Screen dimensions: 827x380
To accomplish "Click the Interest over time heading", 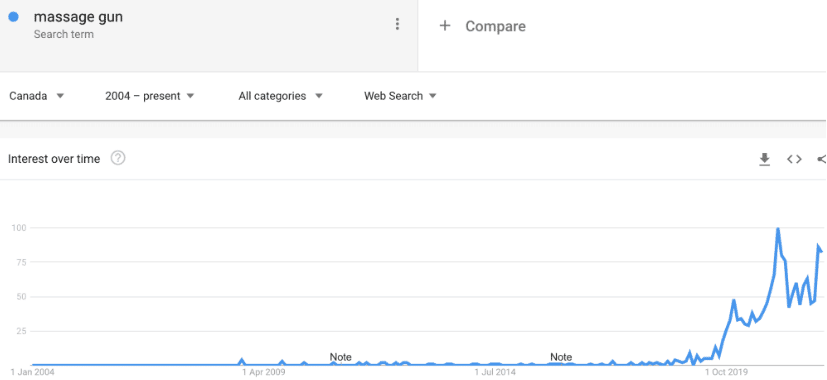I will tap(54, 159).
